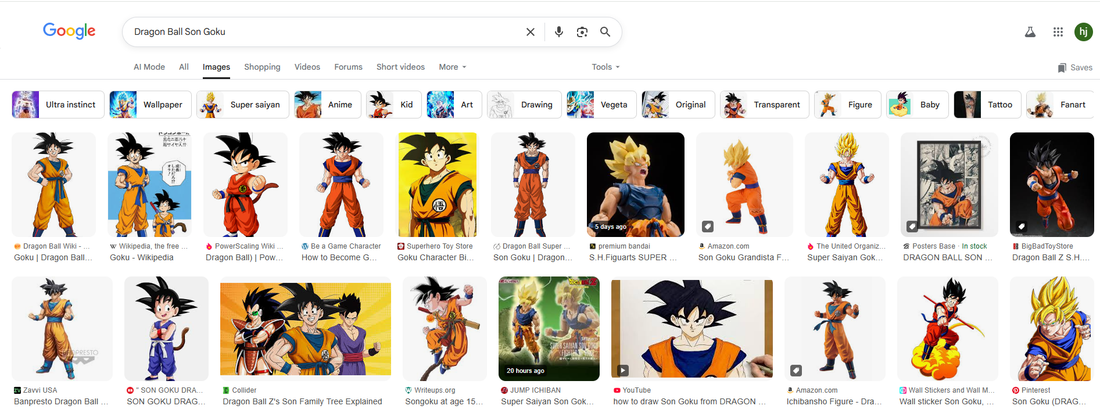Open the Goku - Wikipedia result link
The height and width of the screenshot is (413, 1100).
[141, 257]
